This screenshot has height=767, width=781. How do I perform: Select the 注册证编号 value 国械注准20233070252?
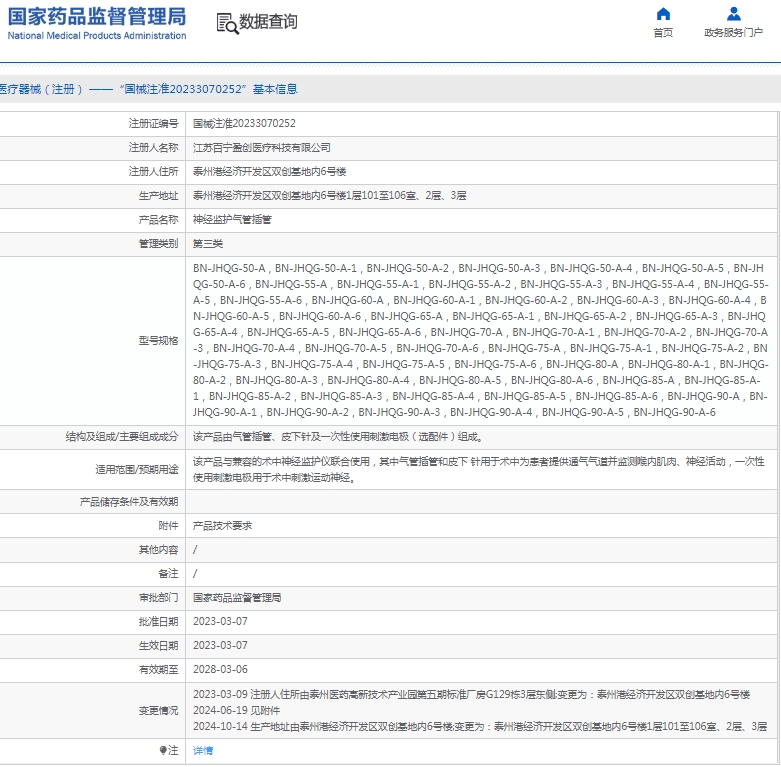pyautogui.click(x=244, y=124)
